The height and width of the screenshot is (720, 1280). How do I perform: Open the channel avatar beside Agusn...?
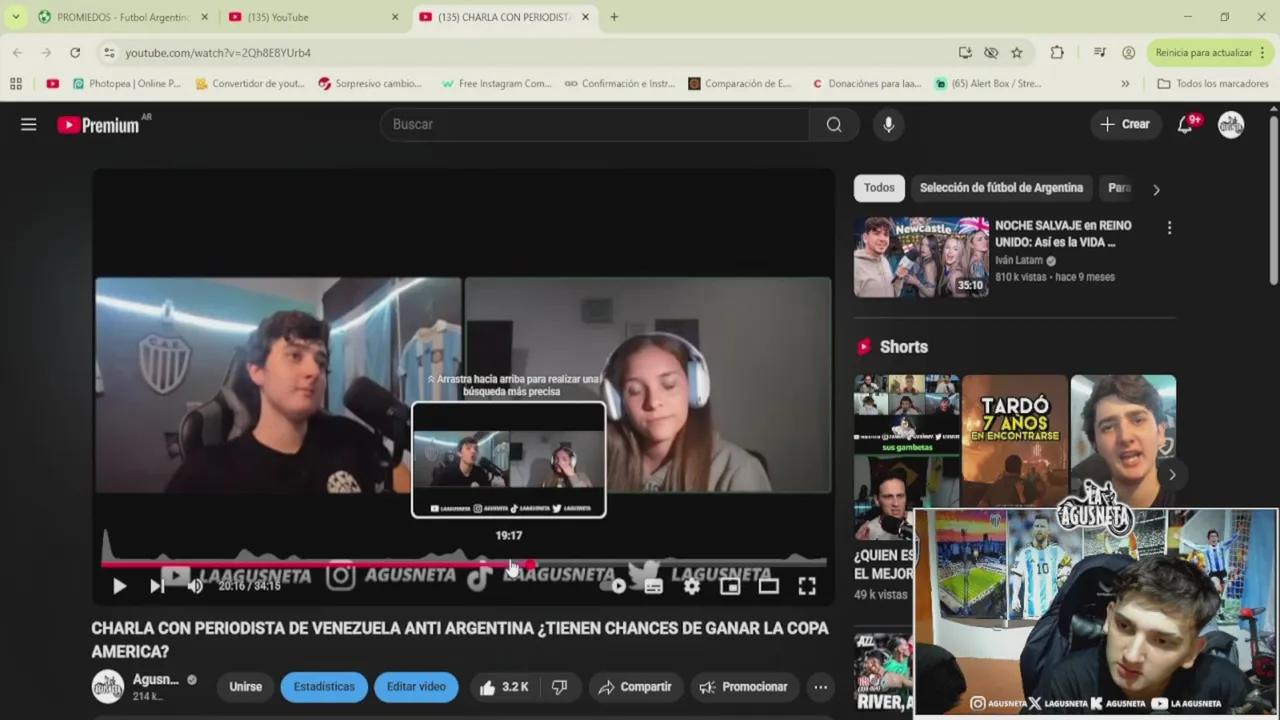click(108, 687)
